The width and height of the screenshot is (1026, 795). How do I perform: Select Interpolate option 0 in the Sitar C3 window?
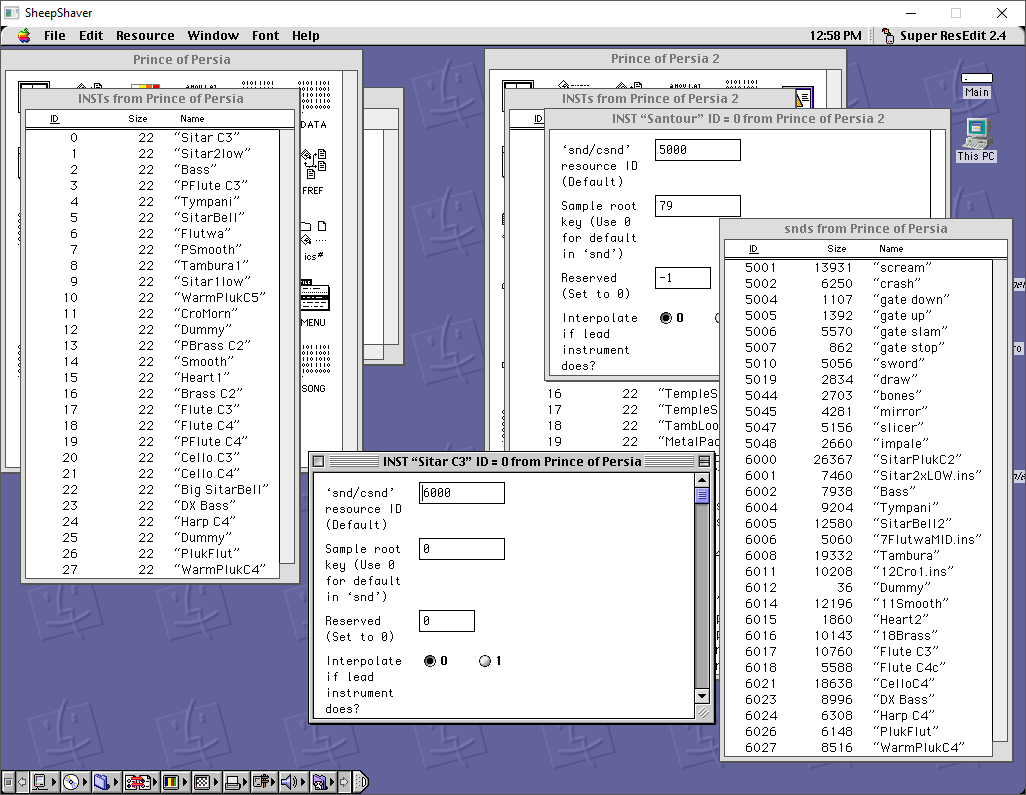(x=430, y=661)
